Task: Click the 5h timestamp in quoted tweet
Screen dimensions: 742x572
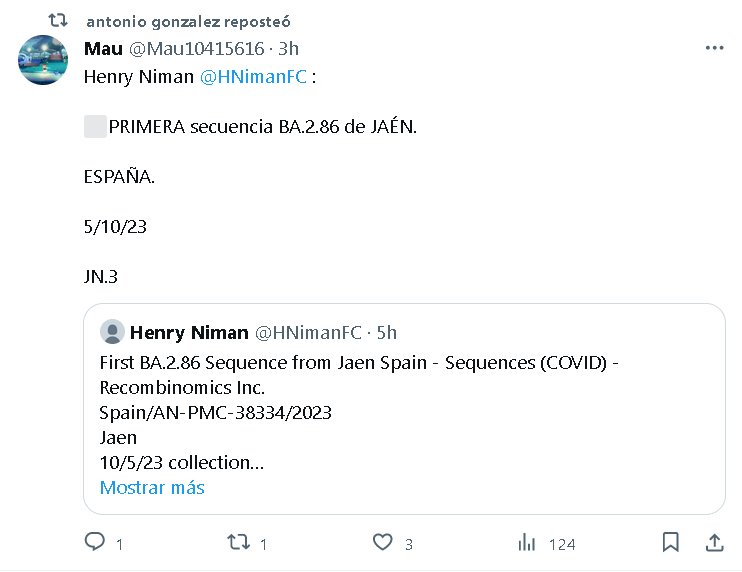Action: coord(386,332)
